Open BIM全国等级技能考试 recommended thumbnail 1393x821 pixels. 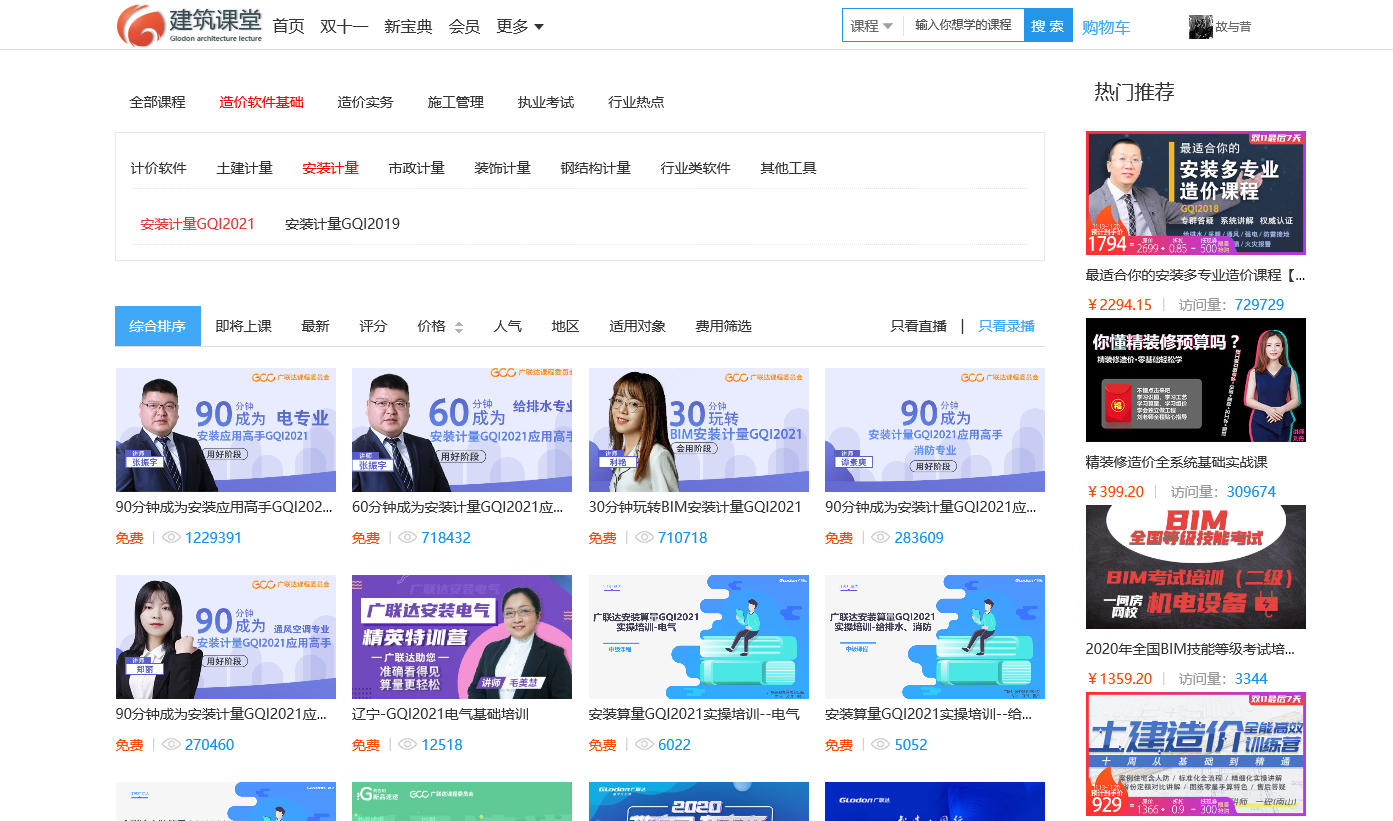point(1196,567)
